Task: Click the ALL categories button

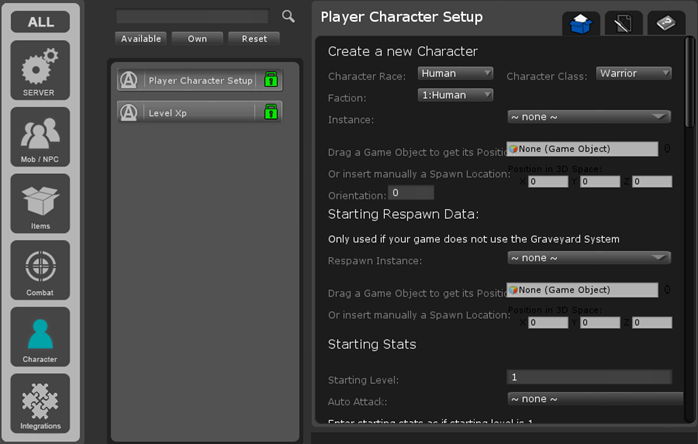Action: click(x=41, y=21)
